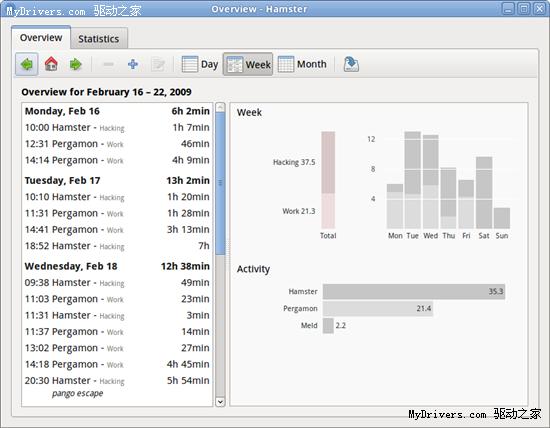Jump to today with the home icon

51,64
